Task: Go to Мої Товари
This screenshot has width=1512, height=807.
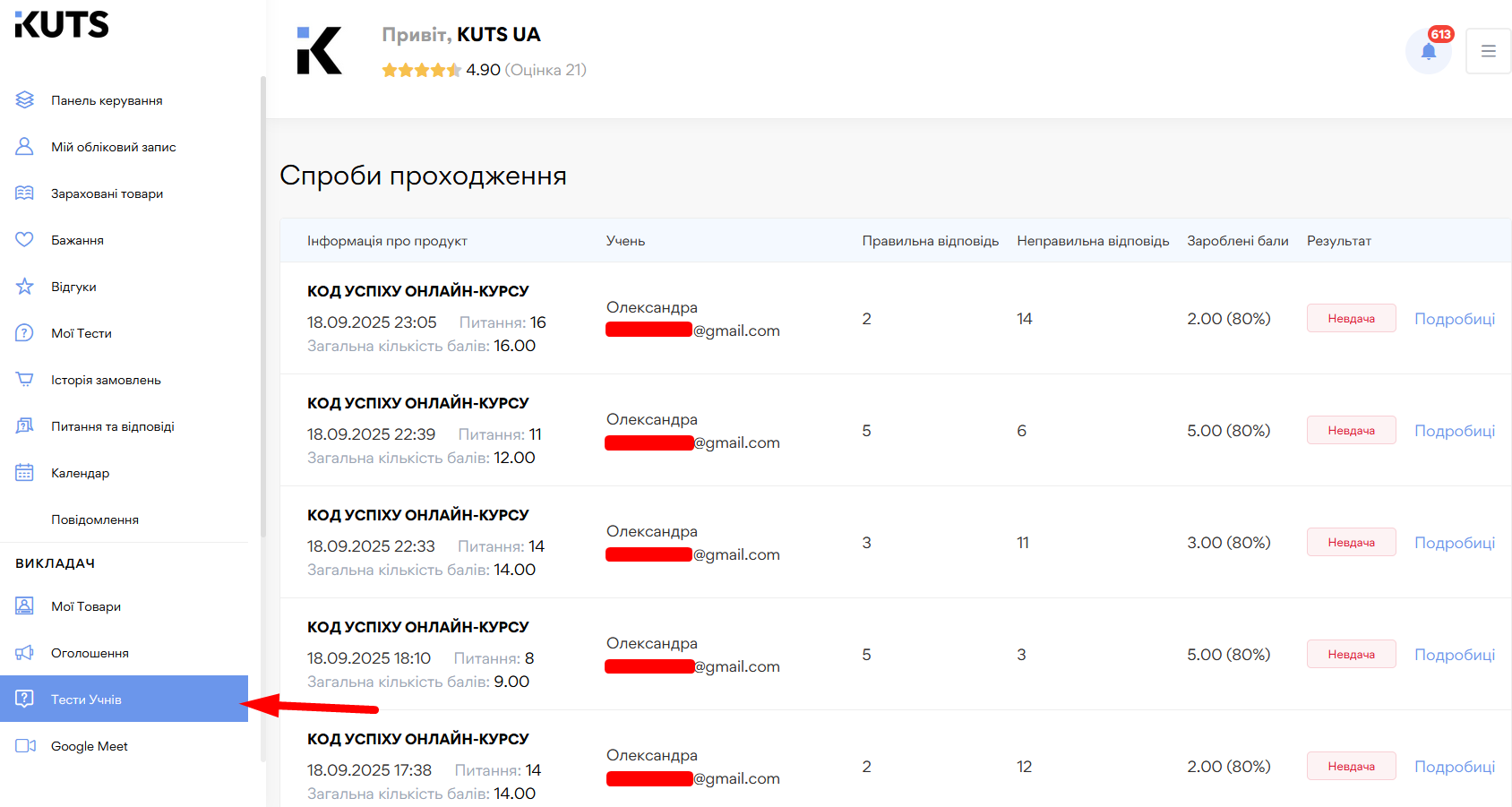Action: point(86,606)
